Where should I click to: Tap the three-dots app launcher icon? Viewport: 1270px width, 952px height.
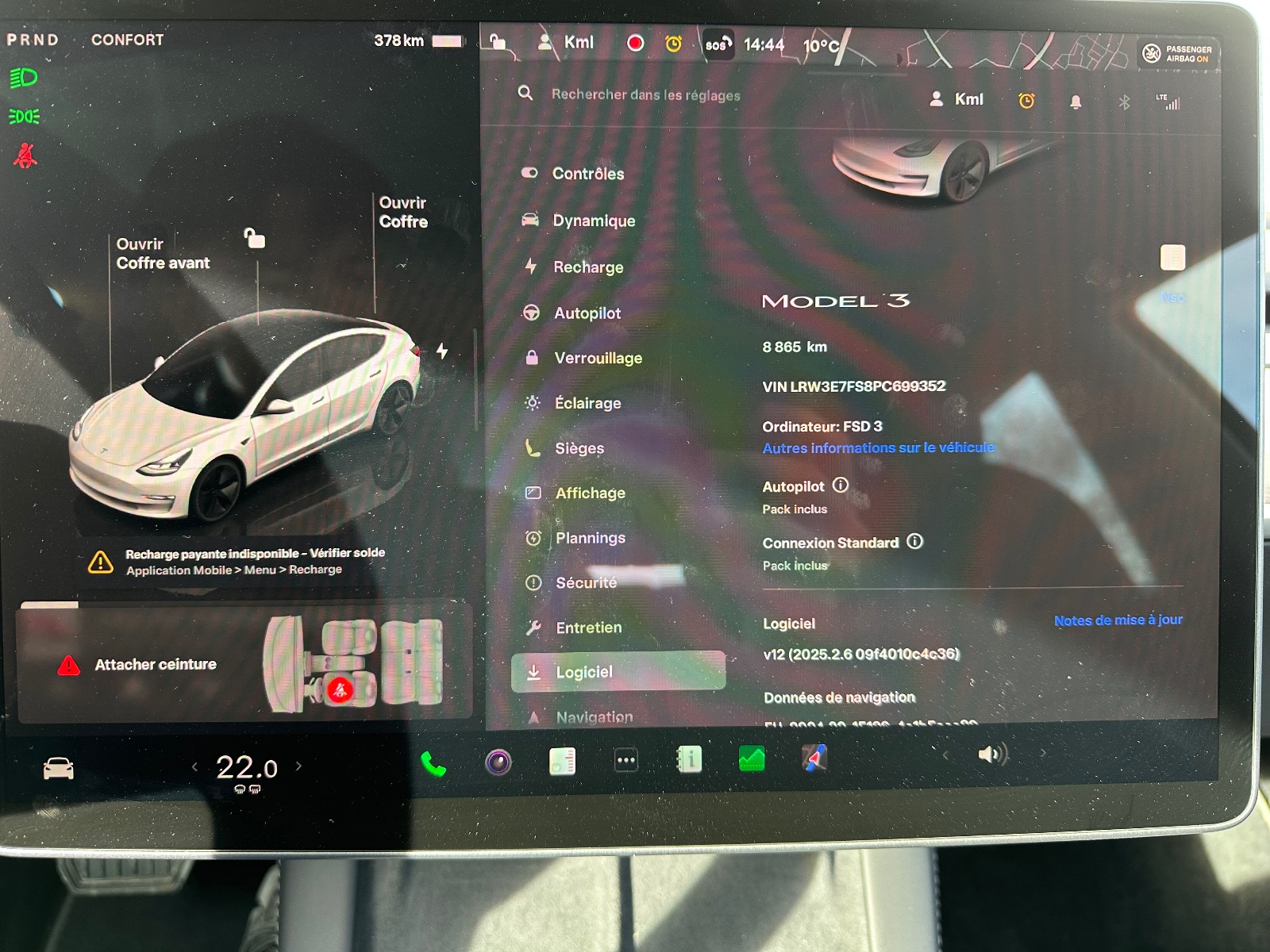(x=625, y=761)
